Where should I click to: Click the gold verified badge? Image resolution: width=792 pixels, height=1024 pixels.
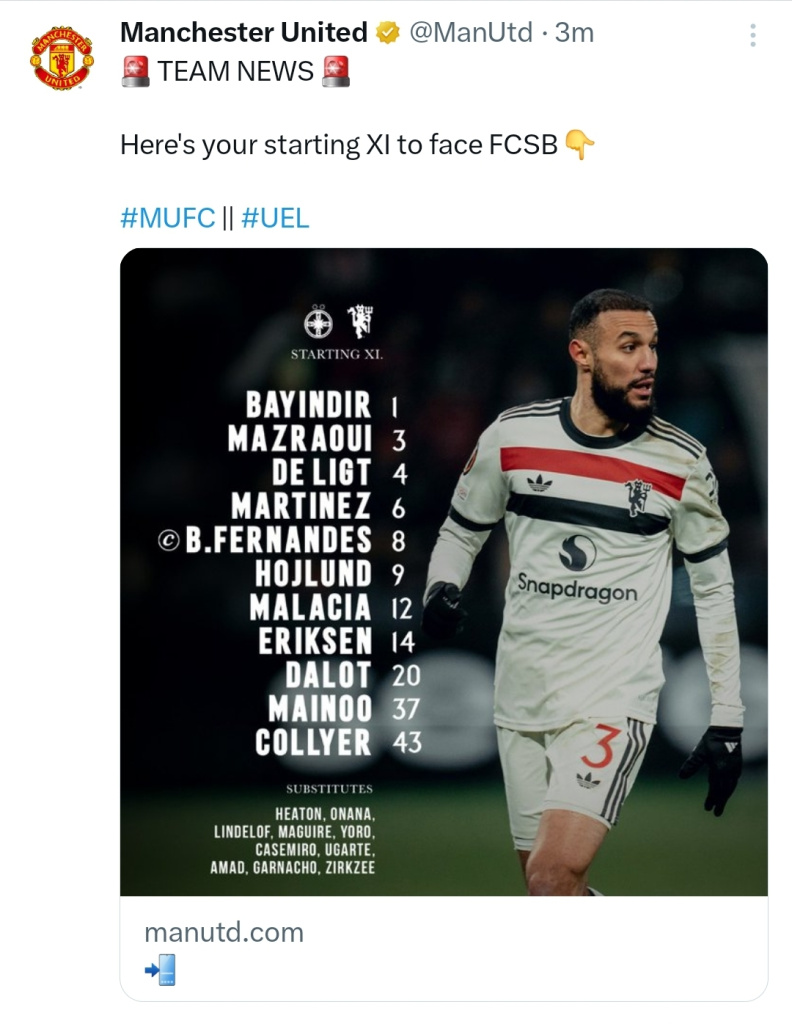click(x=388, y=33)
